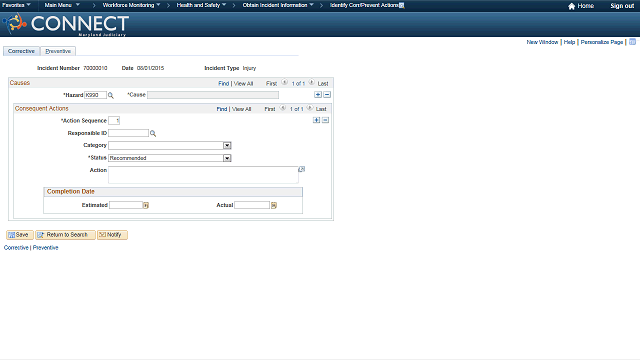Click Last in Consequent Actions header

pos(321,109)
